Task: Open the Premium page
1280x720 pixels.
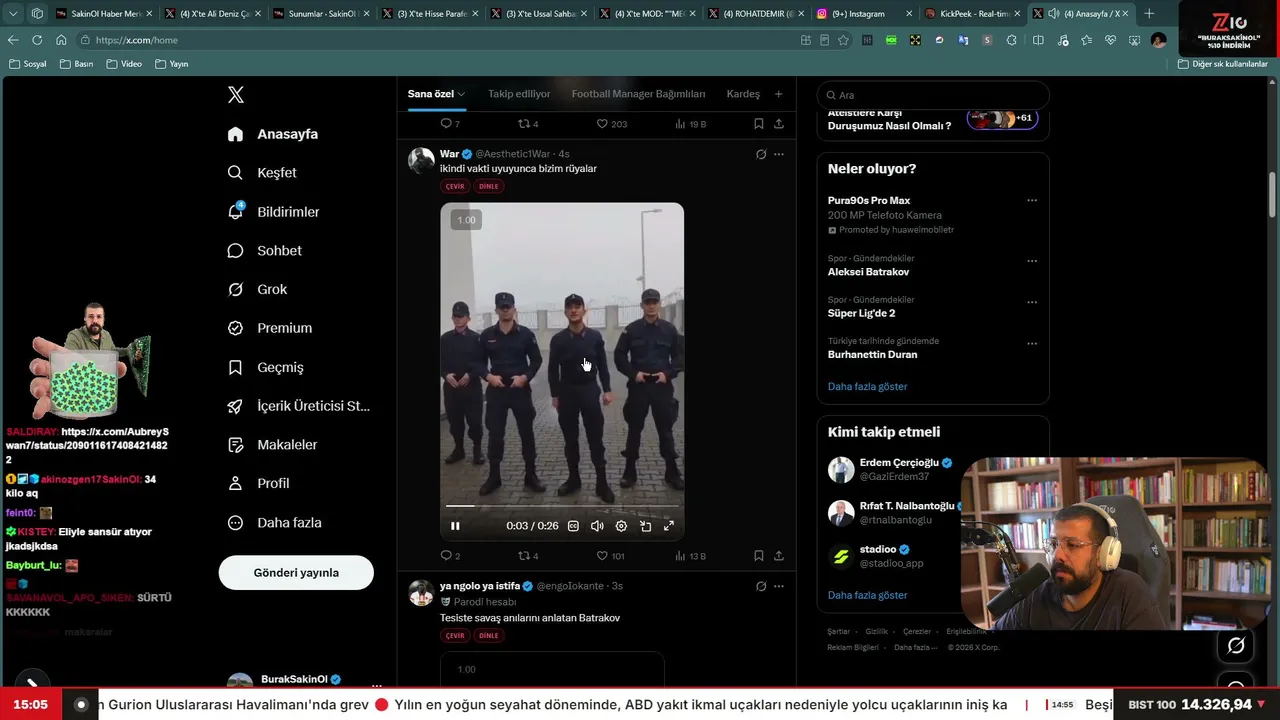Action: (269, 328)
